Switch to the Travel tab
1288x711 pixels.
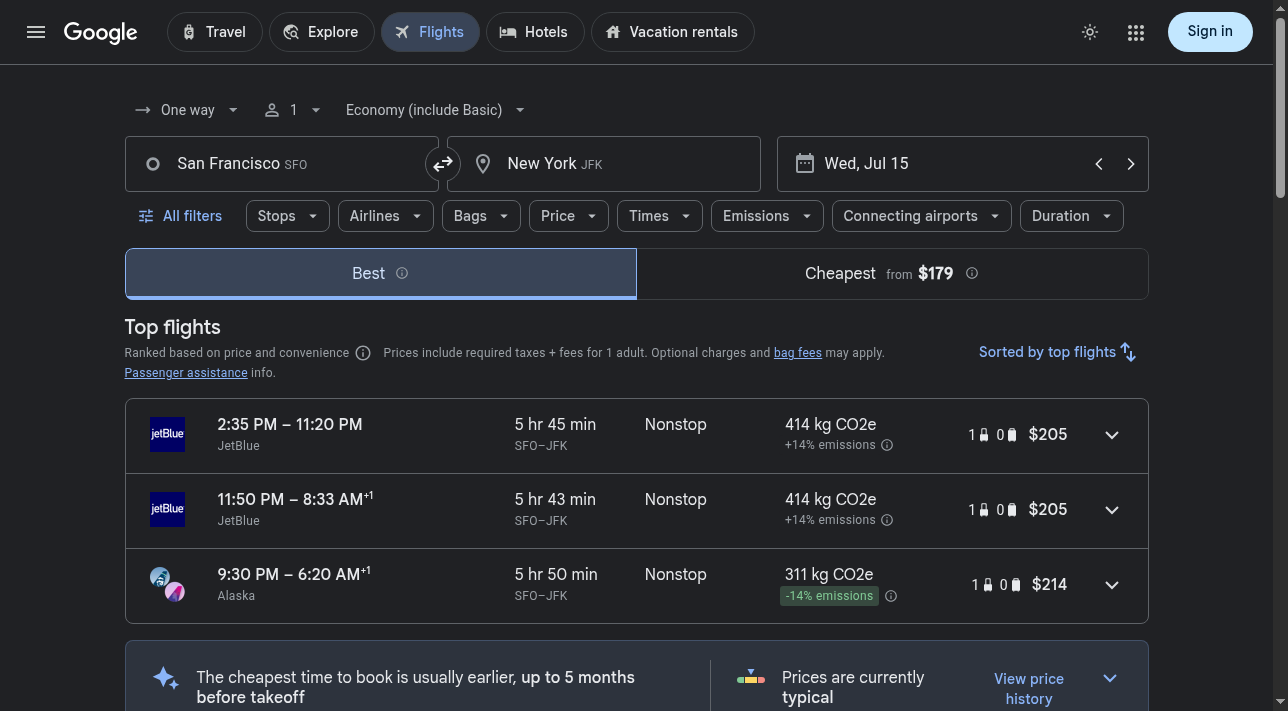[x=215, y=32]
